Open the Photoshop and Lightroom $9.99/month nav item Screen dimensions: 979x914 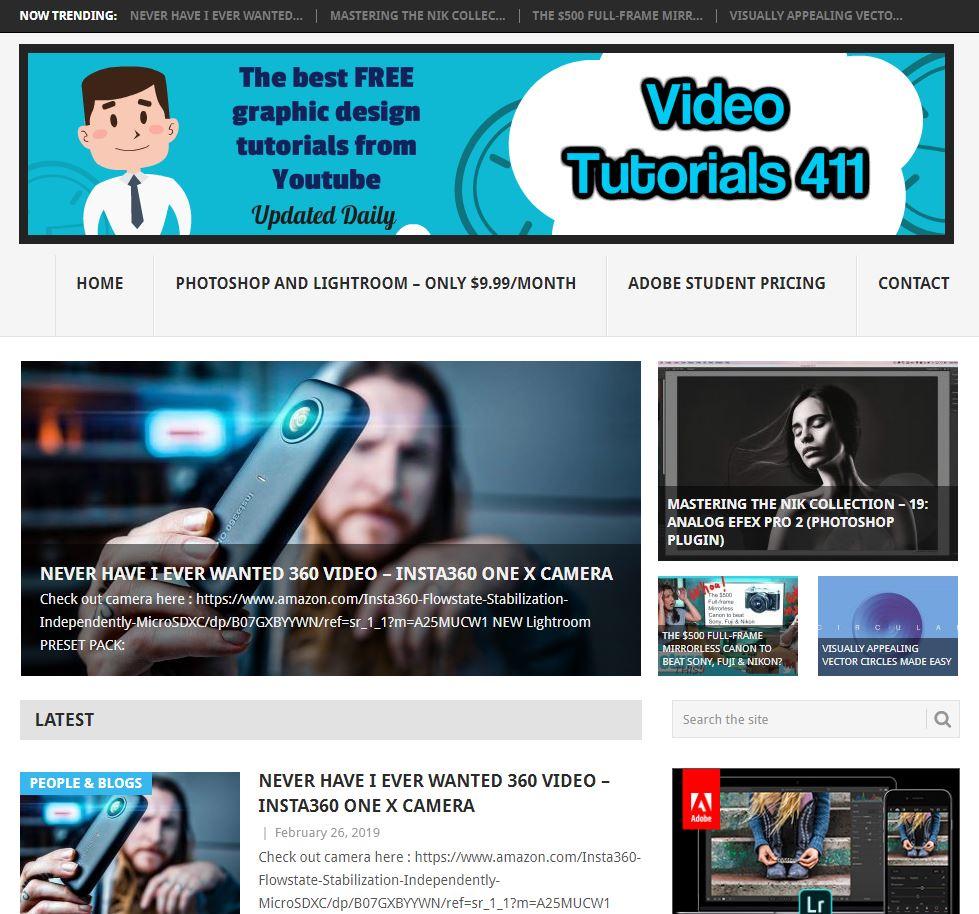(x=377, y=283)
